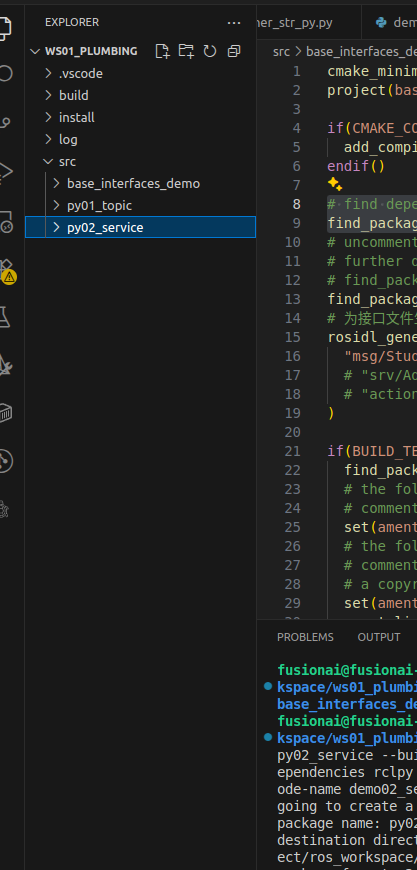Open the Testing flask view
The height and width of the screenshot is (870, 417).
click(4, 317)
